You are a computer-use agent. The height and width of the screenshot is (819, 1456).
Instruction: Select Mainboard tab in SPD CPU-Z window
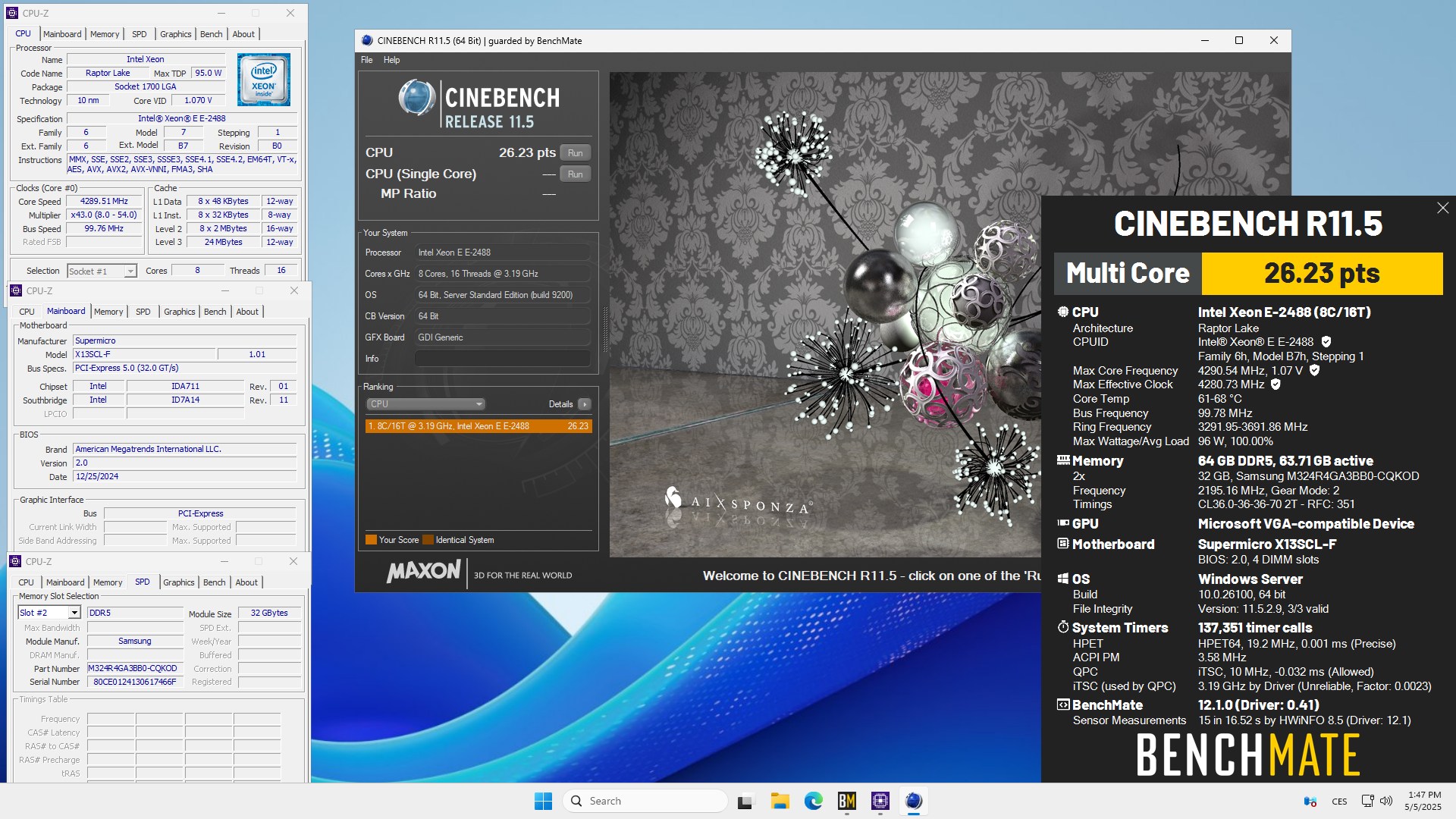pos(65,582)
